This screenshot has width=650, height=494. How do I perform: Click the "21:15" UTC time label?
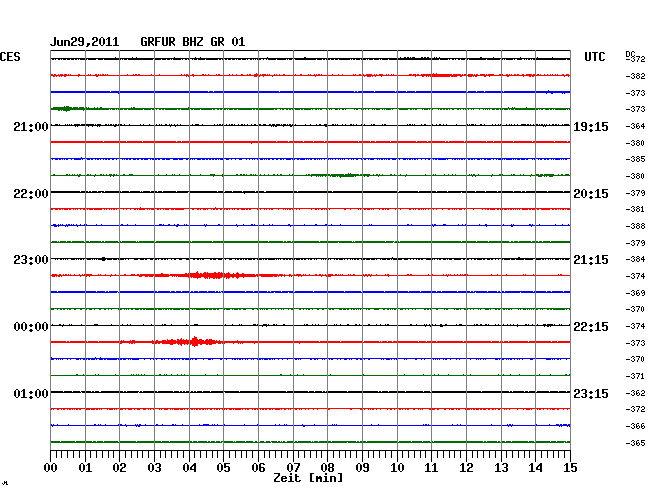click(x=591, y=260)
